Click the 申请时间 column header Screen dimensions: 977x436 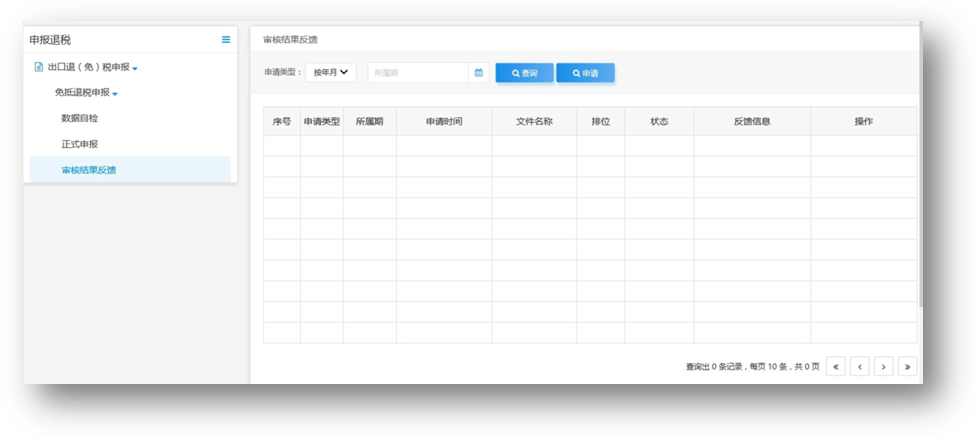pos(444,121)
